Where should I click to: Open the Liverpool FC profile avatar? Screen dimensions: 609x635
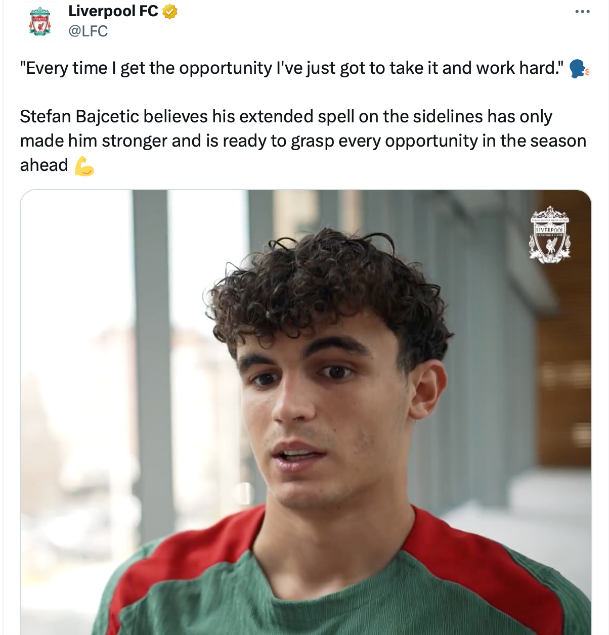(40, 21)
